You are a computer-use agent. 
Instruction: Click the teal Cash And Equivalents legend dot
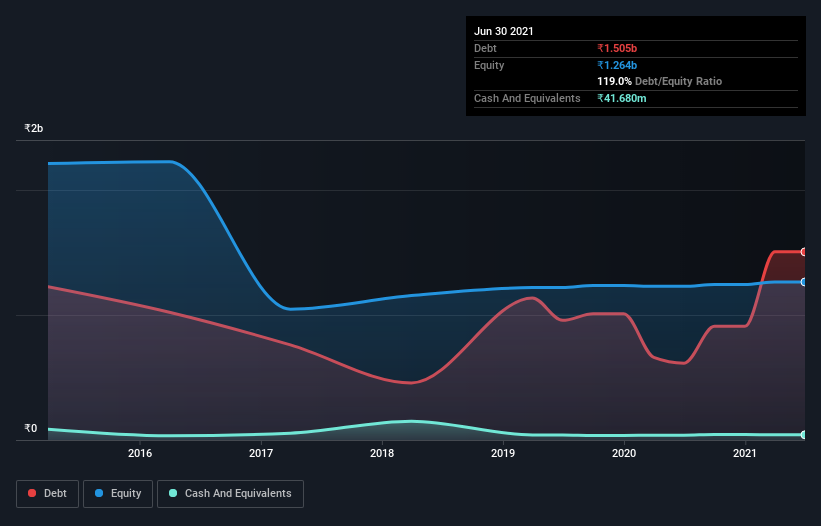click(173, 493)
